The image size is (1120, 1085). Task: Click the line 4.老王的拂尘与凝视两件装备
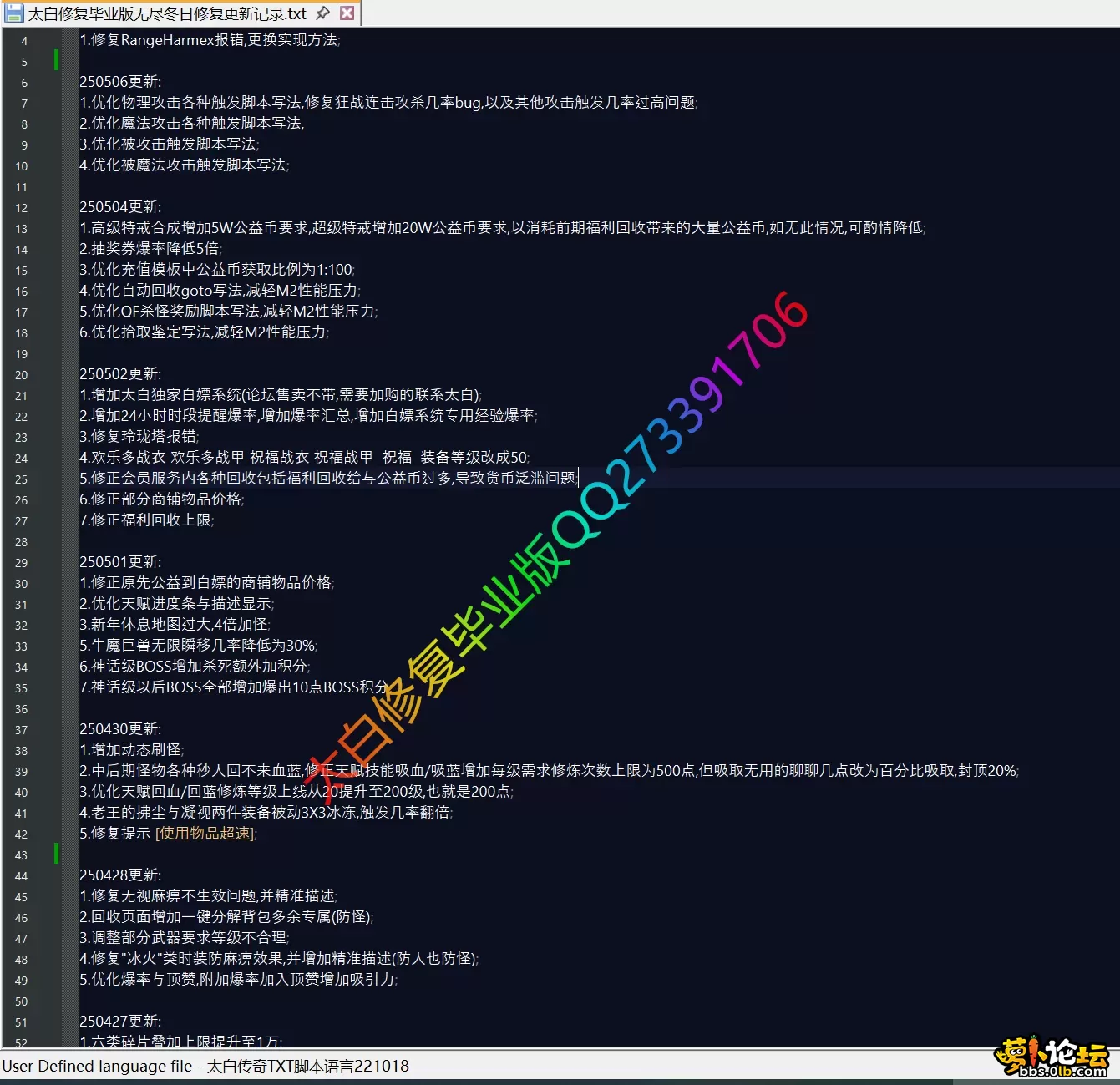tap(266, 813)
